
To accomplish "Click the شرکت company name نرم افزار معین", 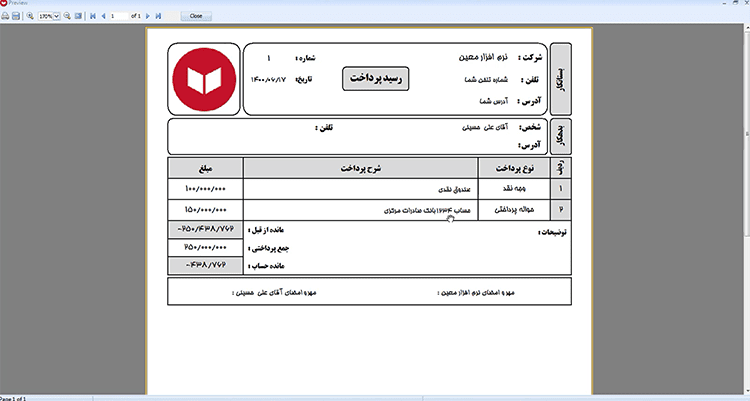I will point(483,57).
